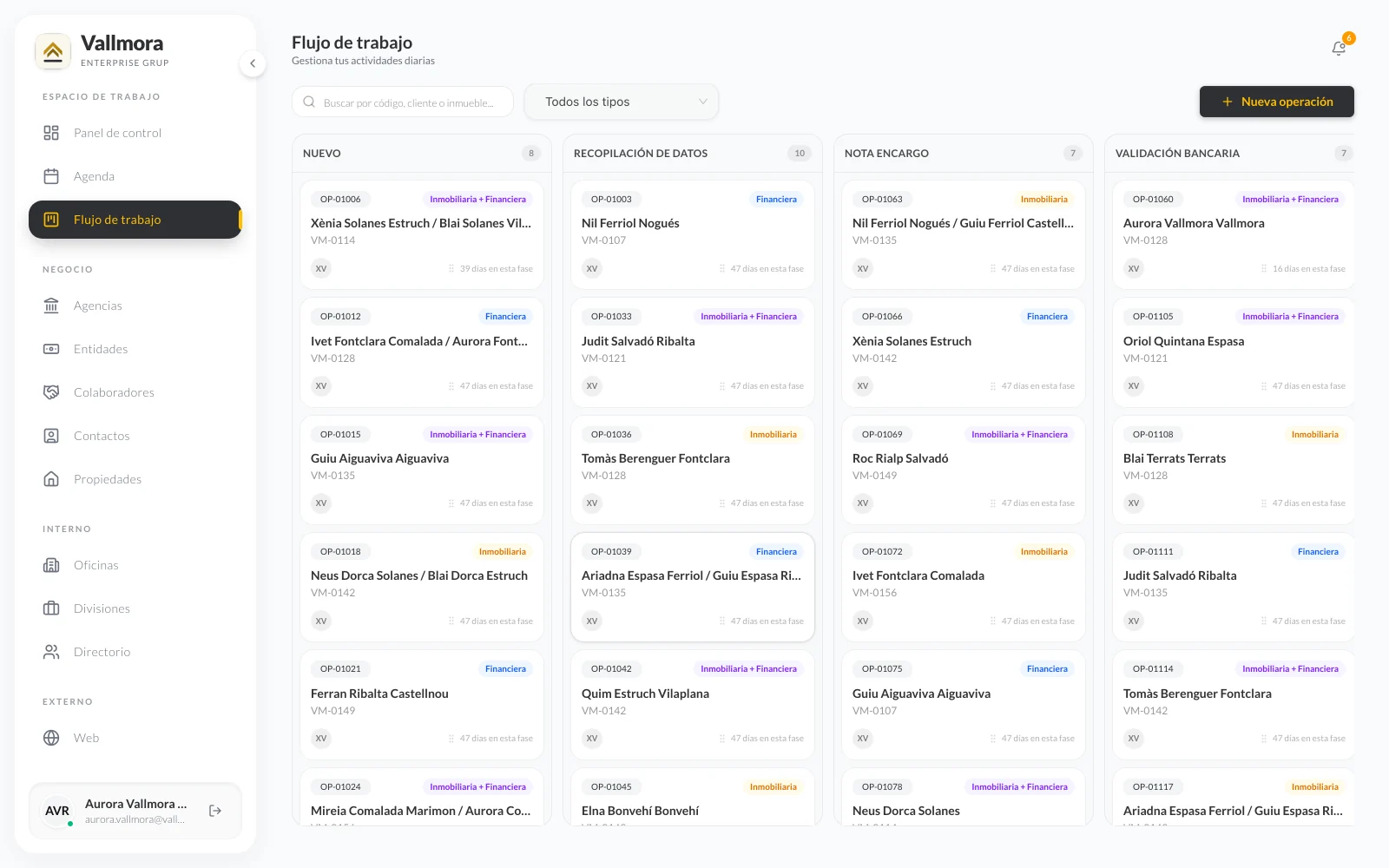
Task: Click the logout icon beside Aurora Vallmora
Action: [215, 811]
